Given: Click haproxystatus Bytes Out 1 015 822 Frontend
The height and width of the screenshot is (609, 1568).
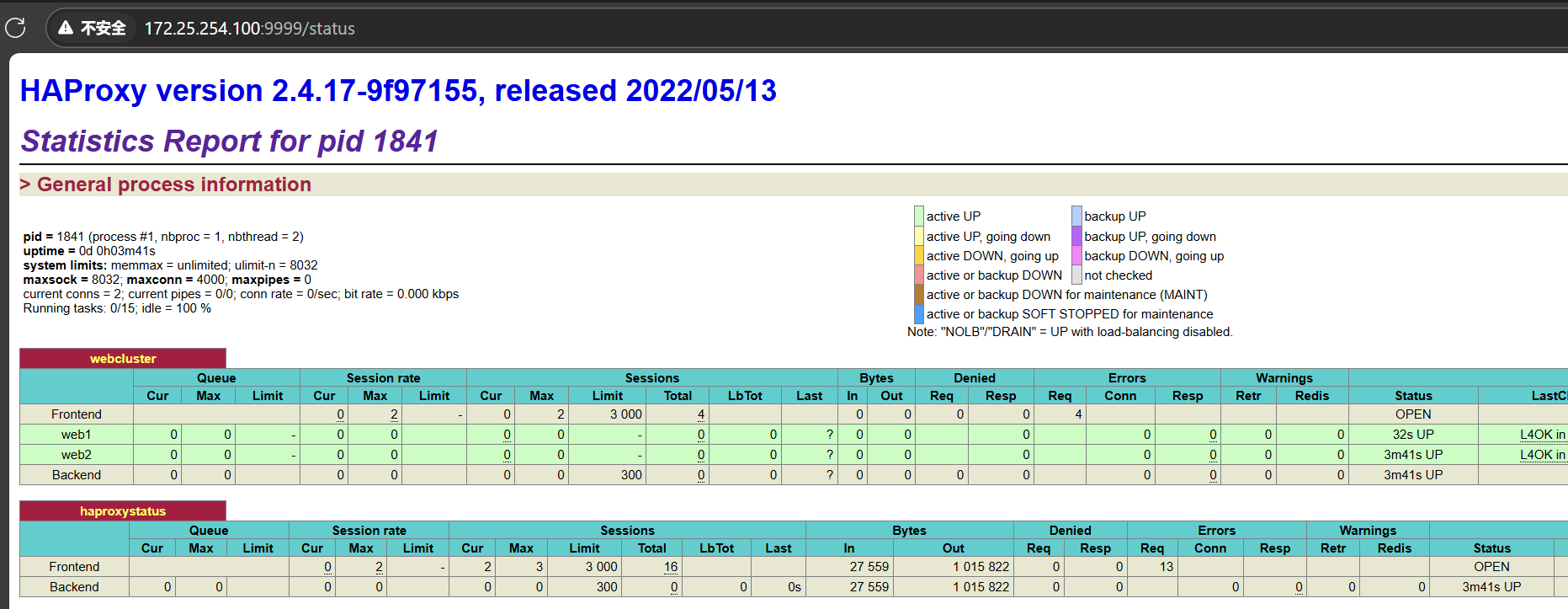Looking at the screenshot, I should (981, 567).
